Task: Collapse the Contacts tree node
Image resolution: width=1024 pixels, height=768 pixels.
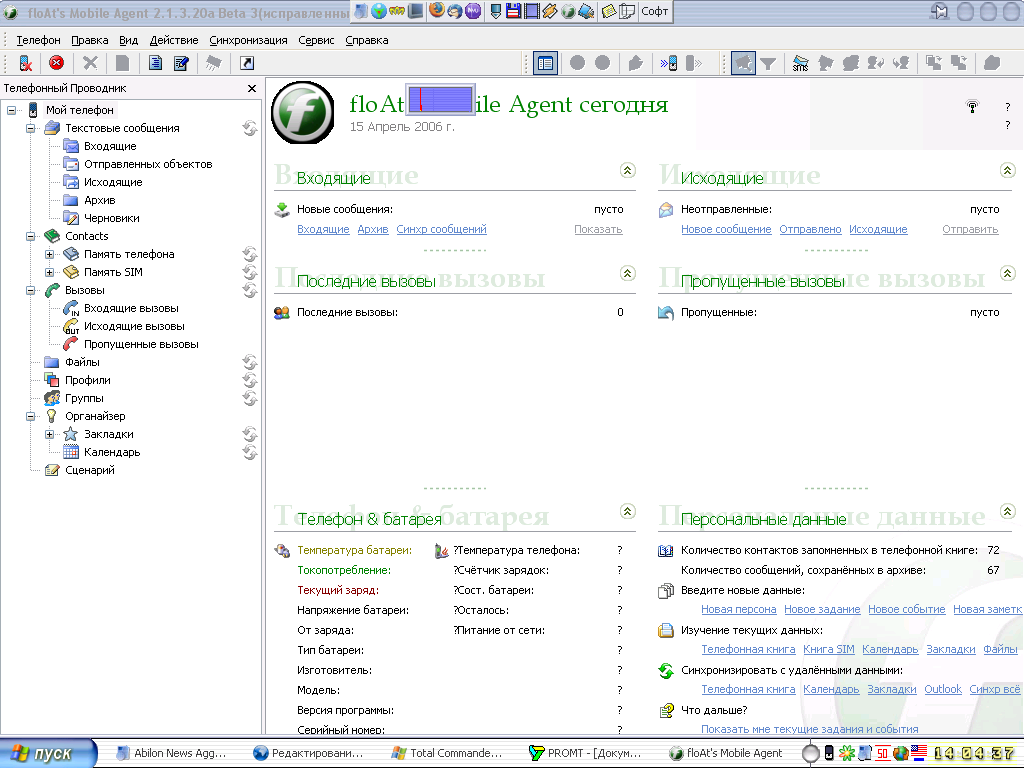Action: 30,236
